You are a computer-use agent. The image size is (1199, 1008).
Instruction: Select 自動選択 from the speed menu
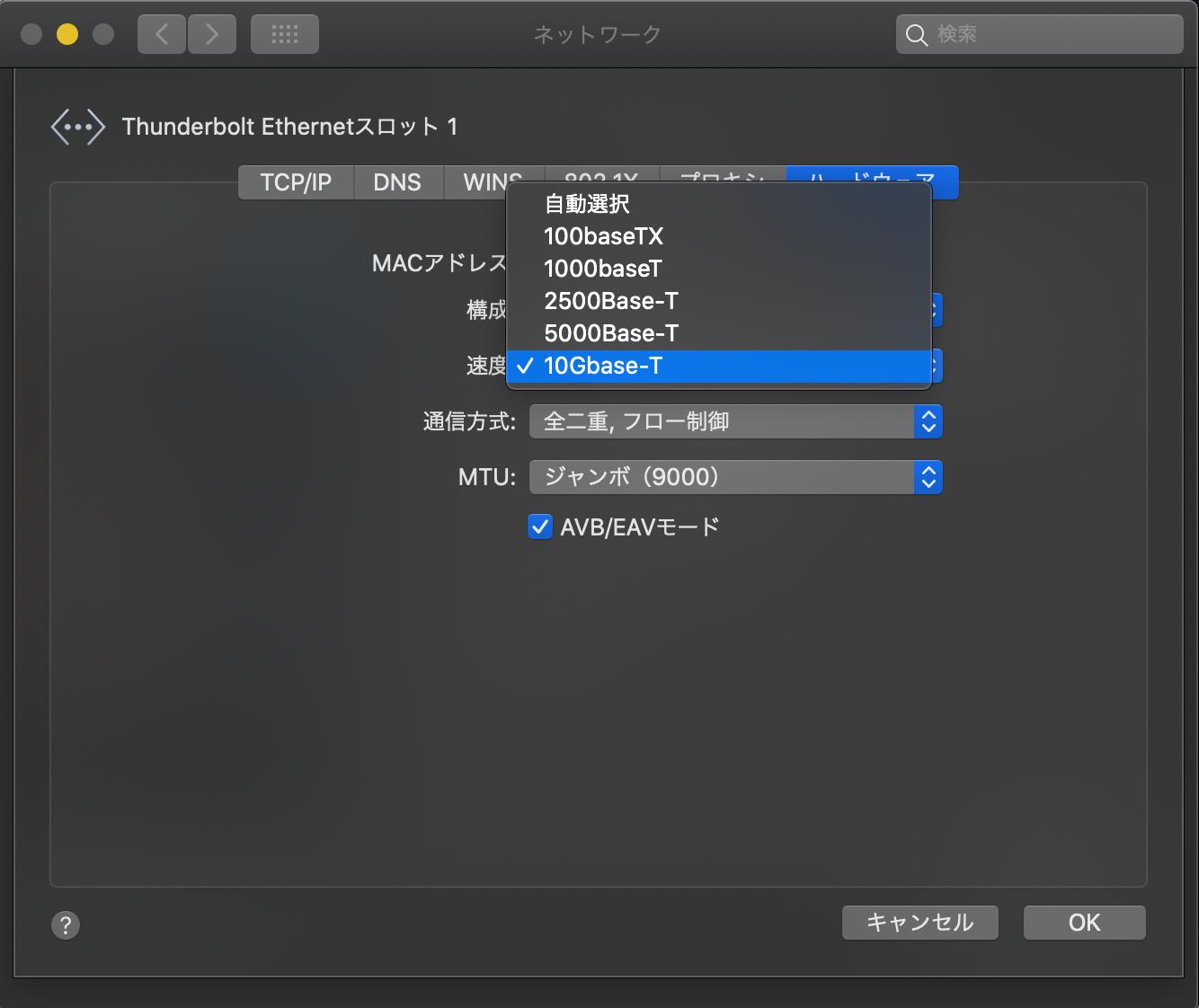(x=585, y=204)
